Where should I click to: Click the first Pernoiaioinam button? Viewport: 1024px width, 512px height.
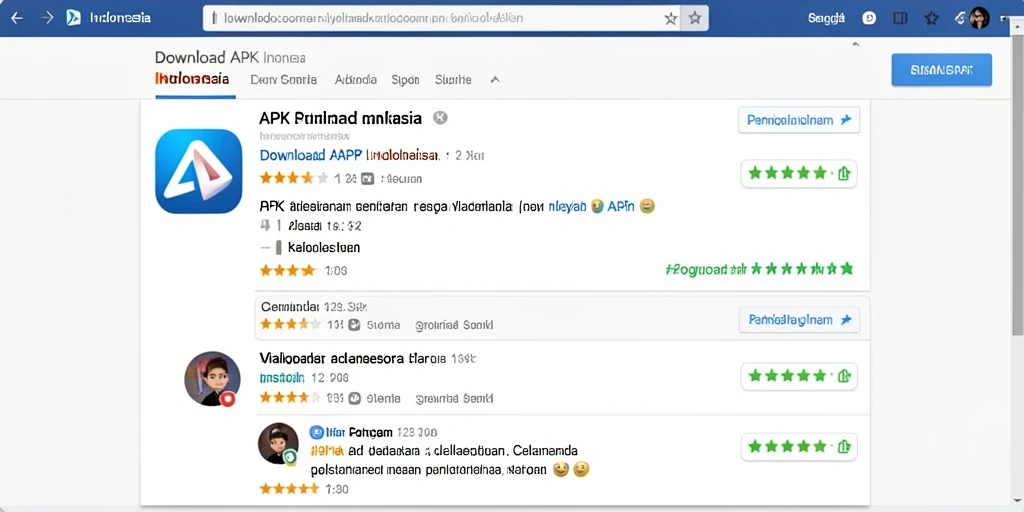click(799, 120)
